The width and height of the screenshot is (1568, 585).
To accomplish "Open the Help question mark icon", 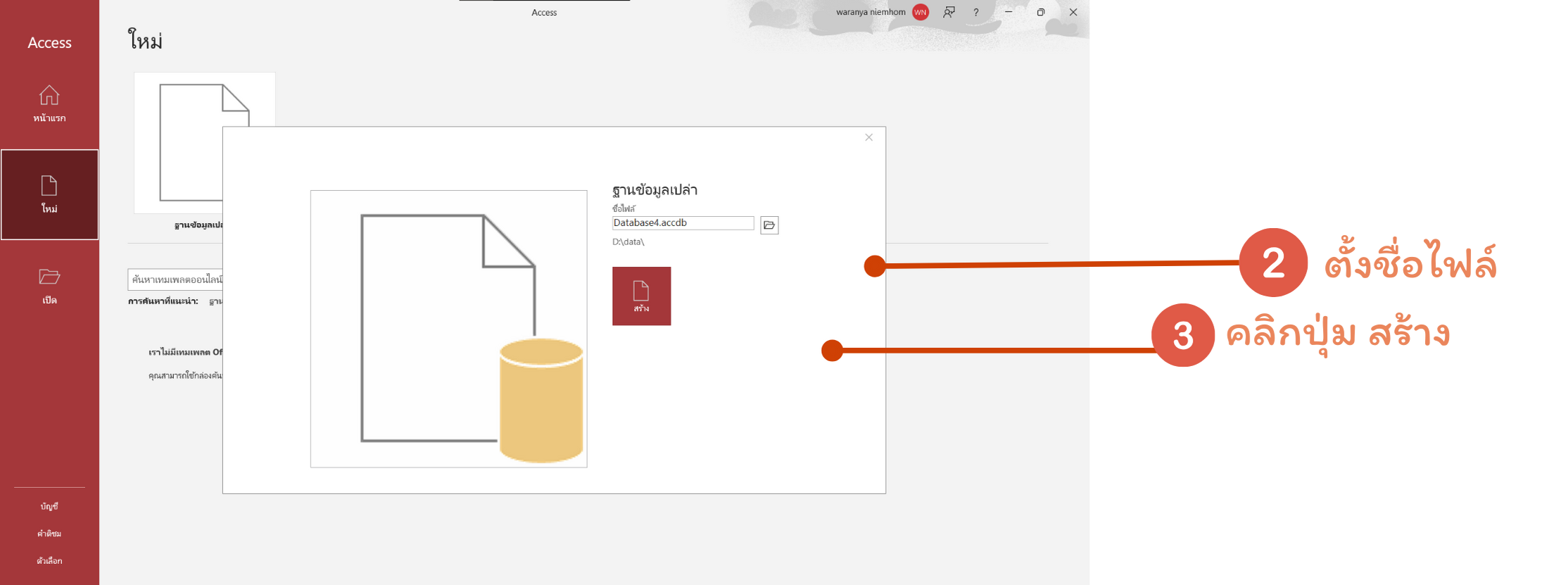I will point(976,12).
